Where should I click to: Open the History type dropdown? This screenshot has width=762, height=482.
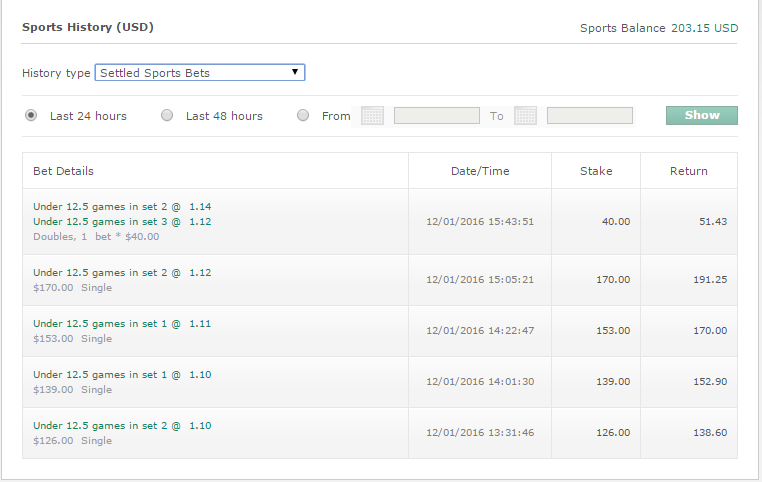coord(200,73)
